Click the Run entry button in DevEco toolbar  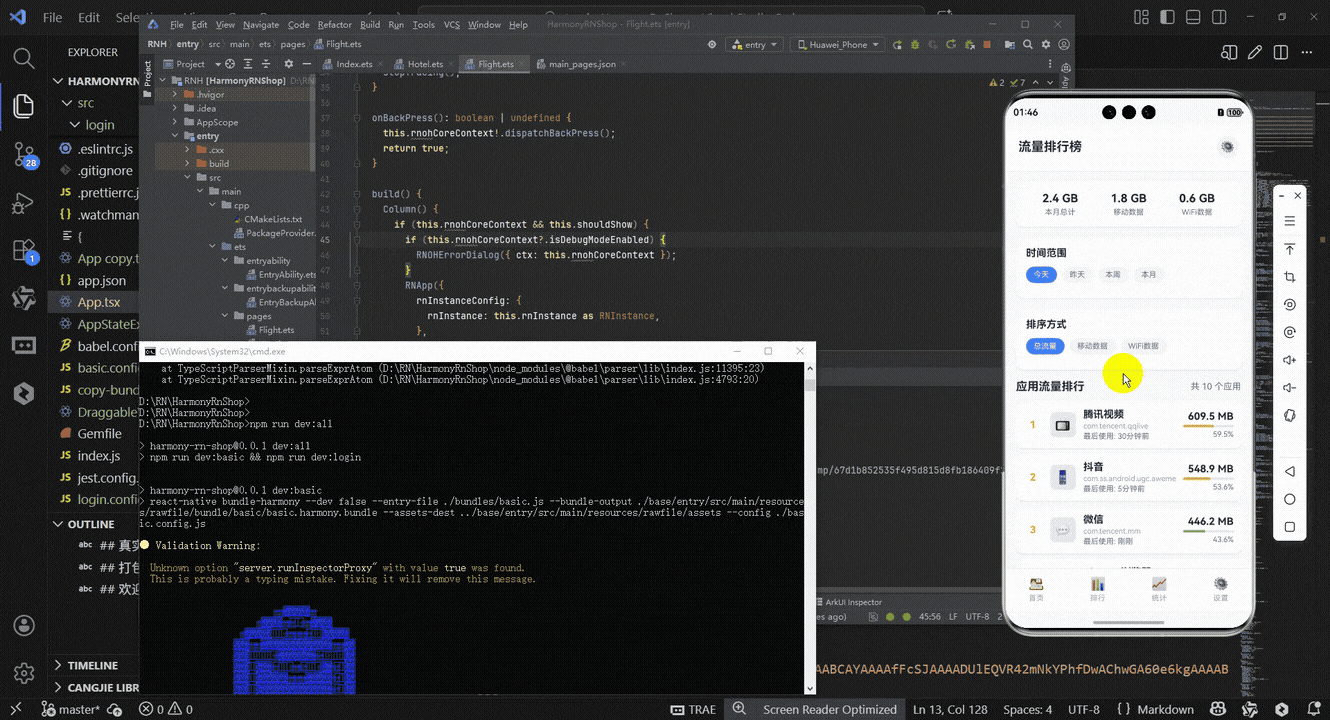tap(897, 45)
